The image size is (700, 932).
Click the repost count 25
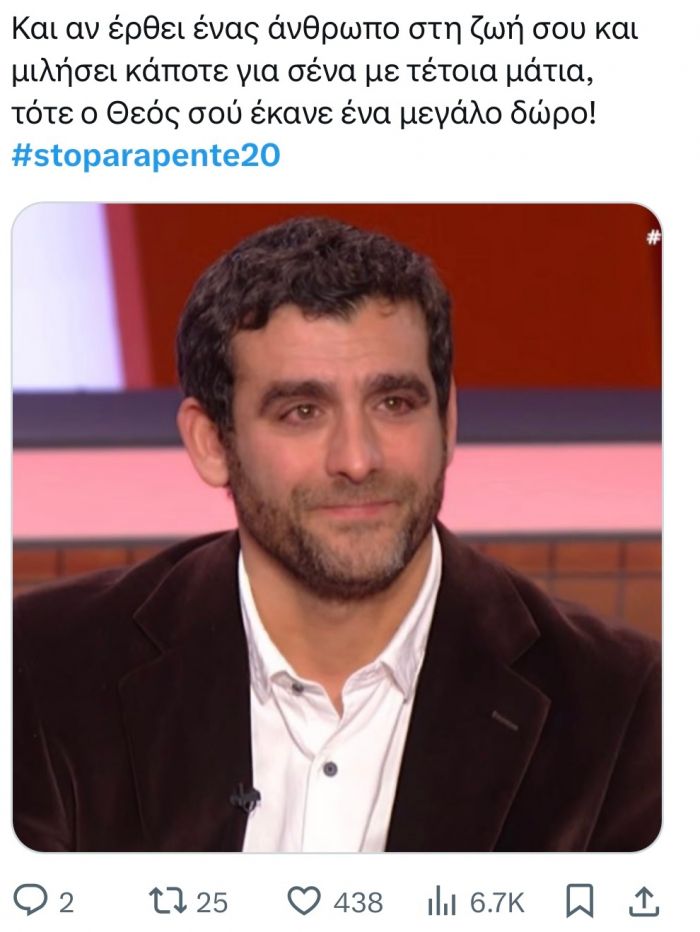[x=212, y=903]
